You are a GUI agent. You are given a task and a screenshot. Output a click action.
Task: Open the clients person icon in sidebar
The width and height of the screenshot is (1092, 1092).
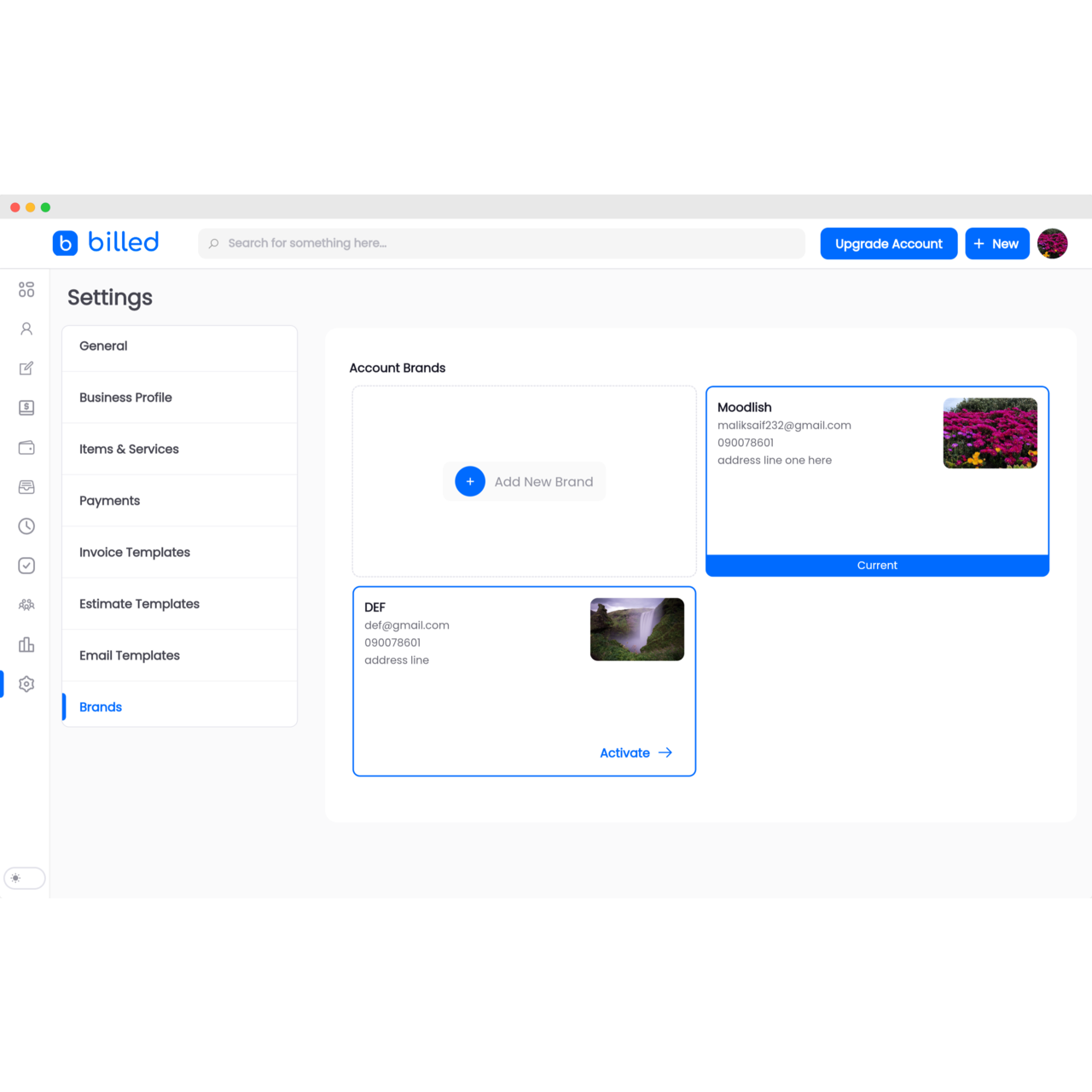pyautogui.click(x=26, y=329)
